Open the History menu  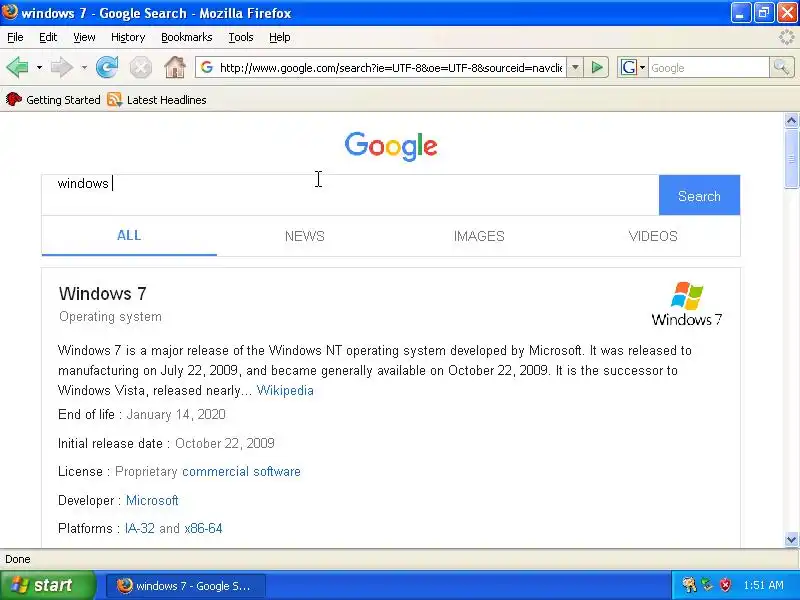[128, 37]
